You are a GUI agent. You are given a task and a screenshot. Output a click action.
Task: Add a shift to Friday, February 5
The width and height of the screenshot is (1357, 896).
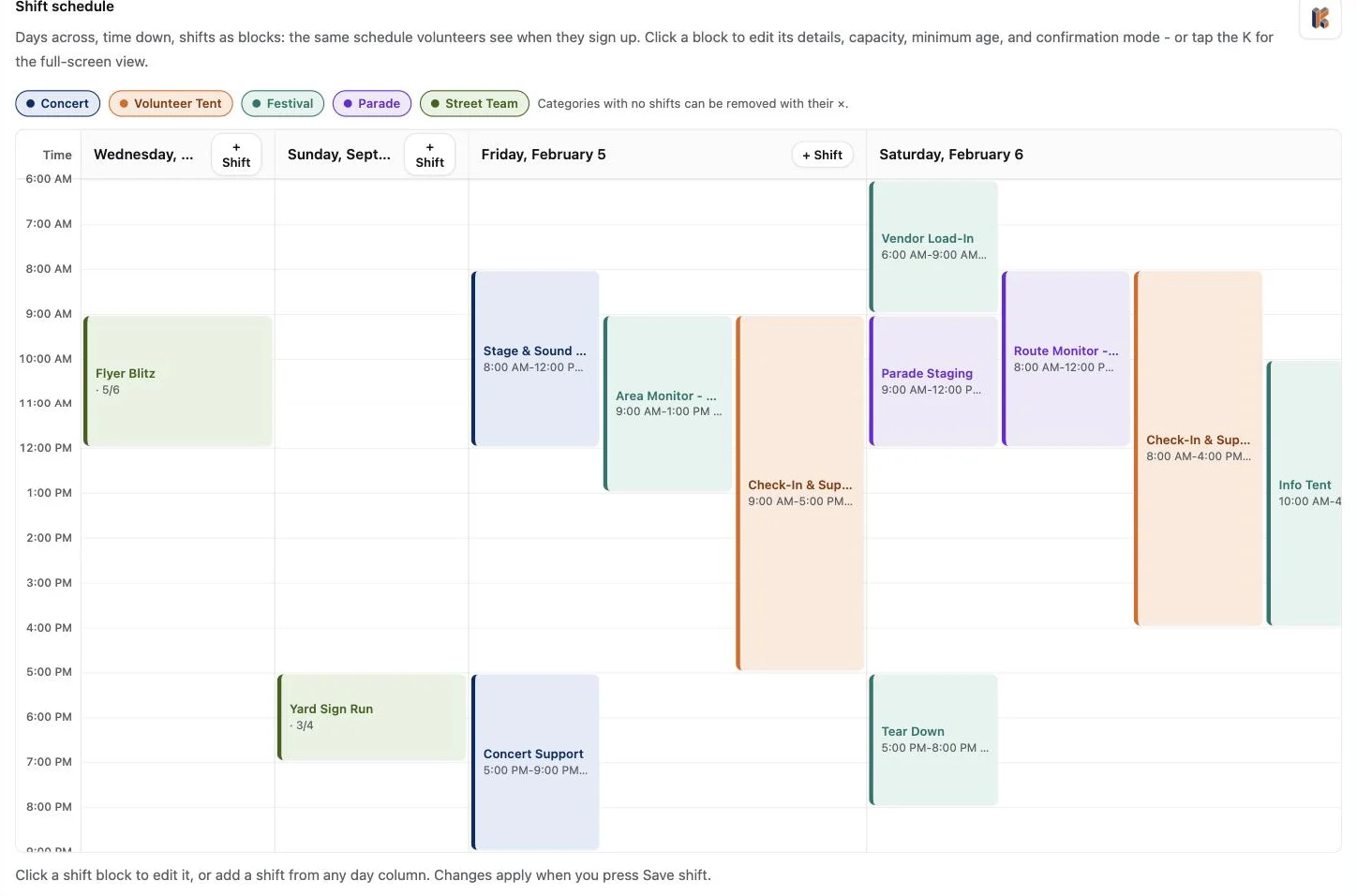point(822,155)
